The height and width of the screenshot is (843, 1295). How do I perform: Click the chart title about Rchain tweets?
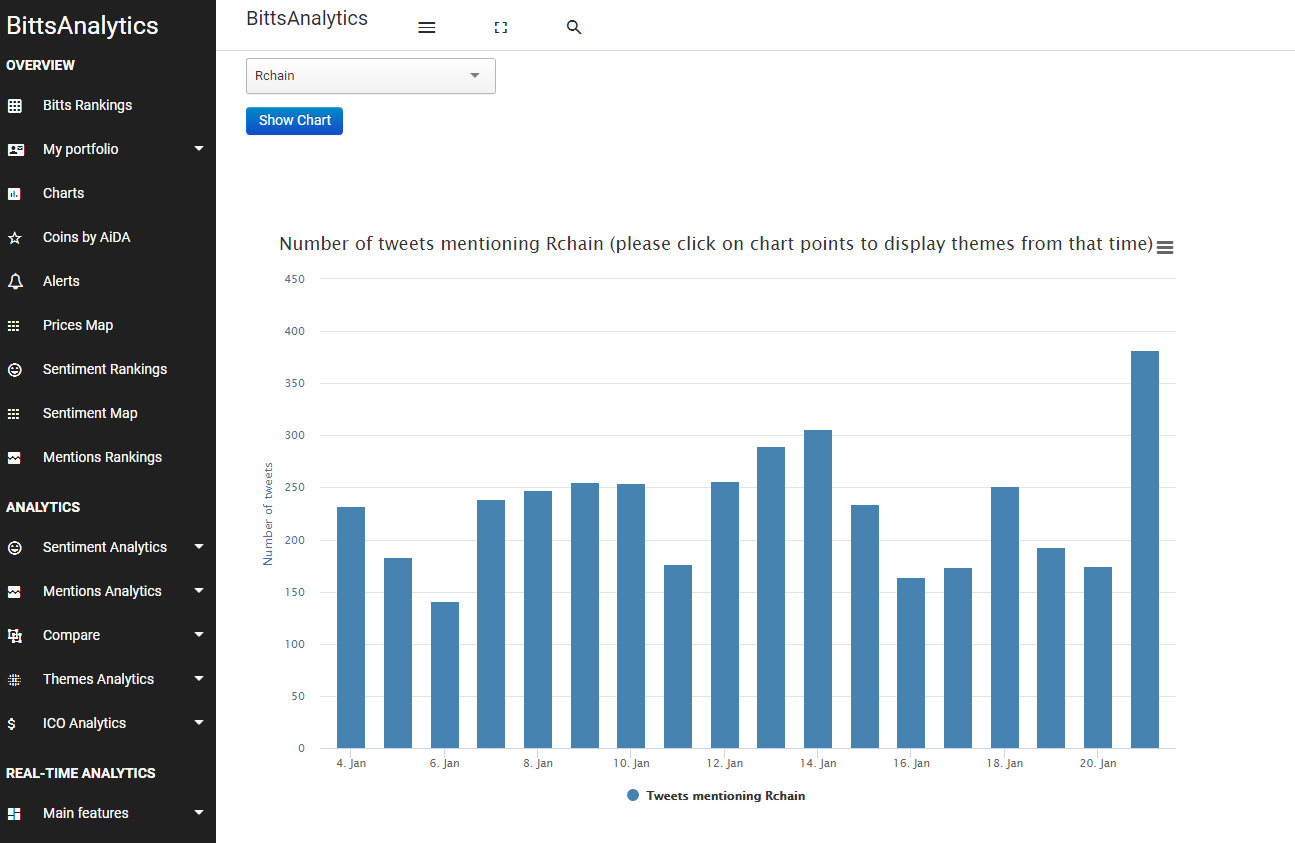(x=716, y=244)
